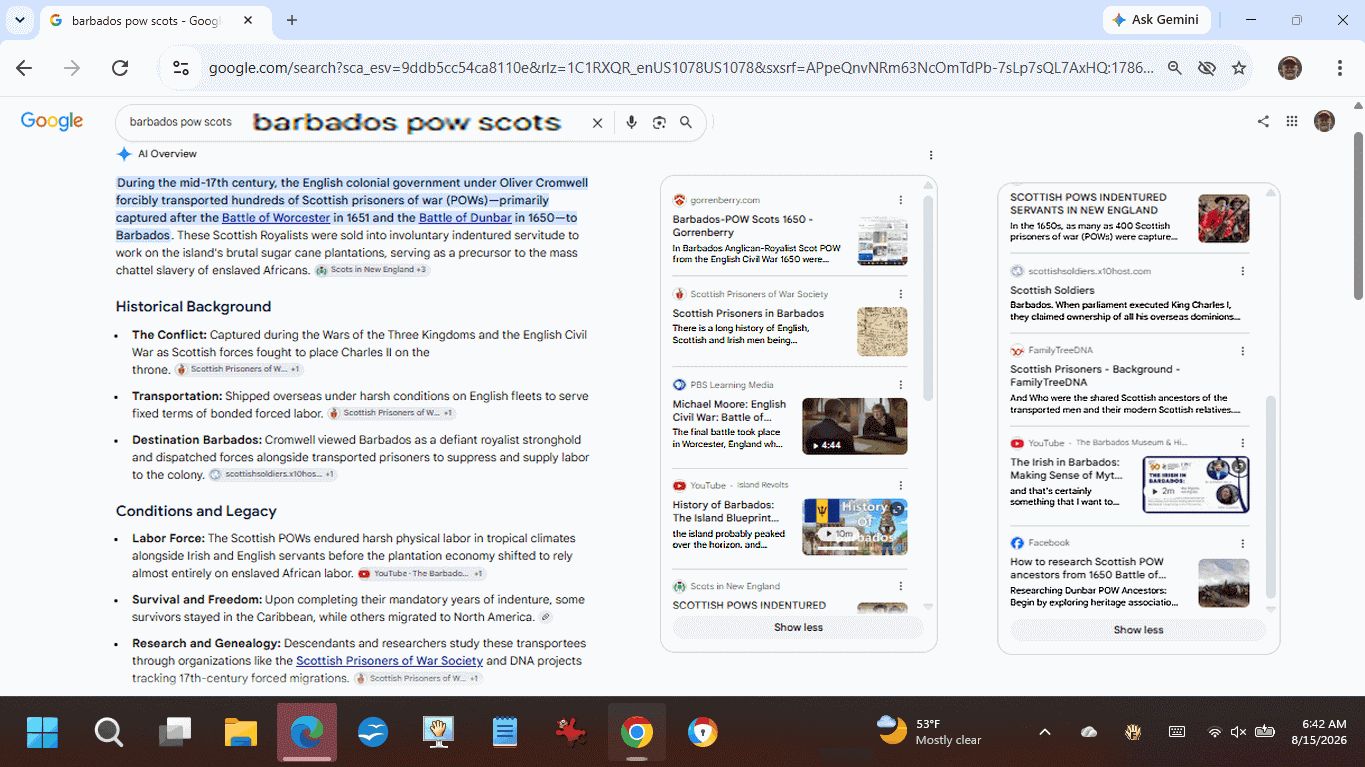Open the Barbados-POW Scots 1650 thumbnail
Viewport: 1365px width, 767px height.
(x=882, y=241)
